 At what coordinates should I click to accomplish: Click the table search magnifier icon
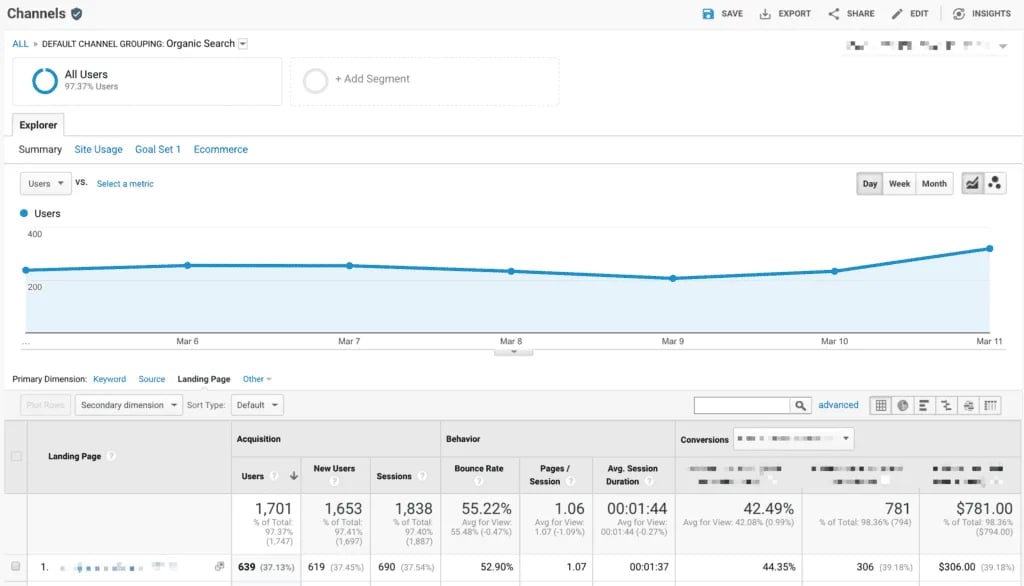tap(800, 405)
